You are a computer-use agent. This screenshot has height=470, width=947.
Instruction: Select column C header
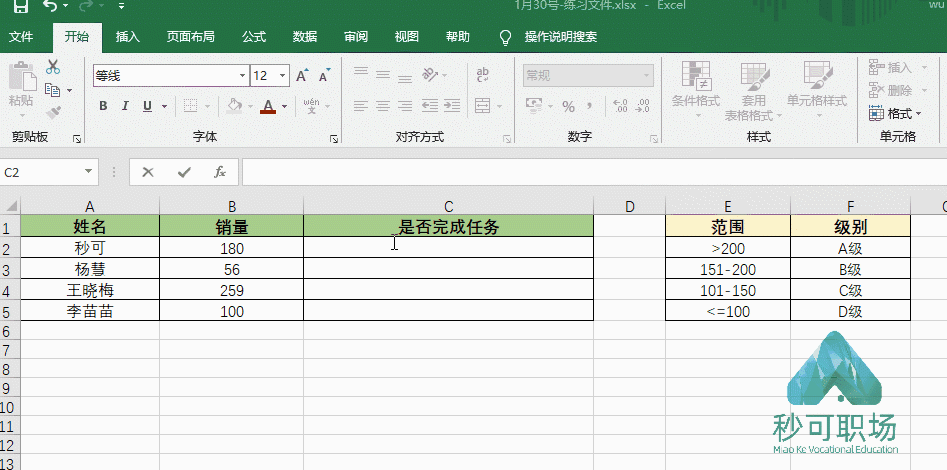(448, 207)
